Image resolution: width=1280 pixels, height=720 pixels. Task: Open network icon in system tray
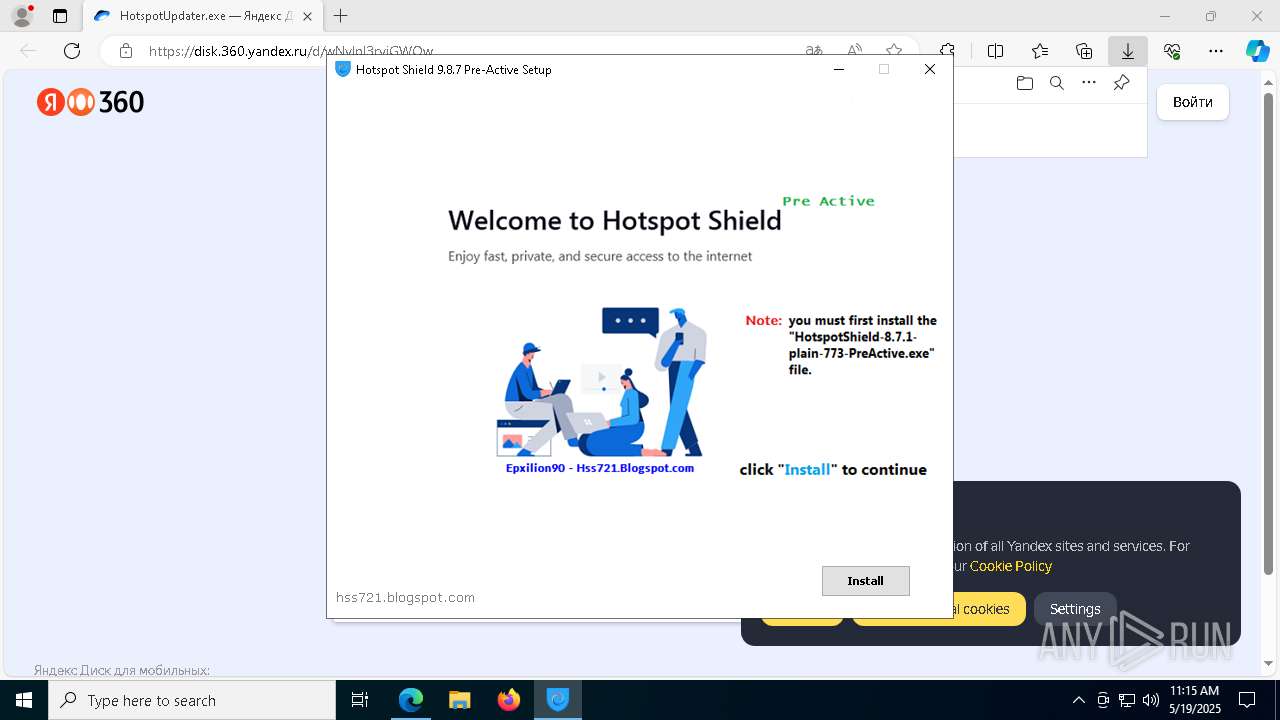click(x=1127, y=700)
